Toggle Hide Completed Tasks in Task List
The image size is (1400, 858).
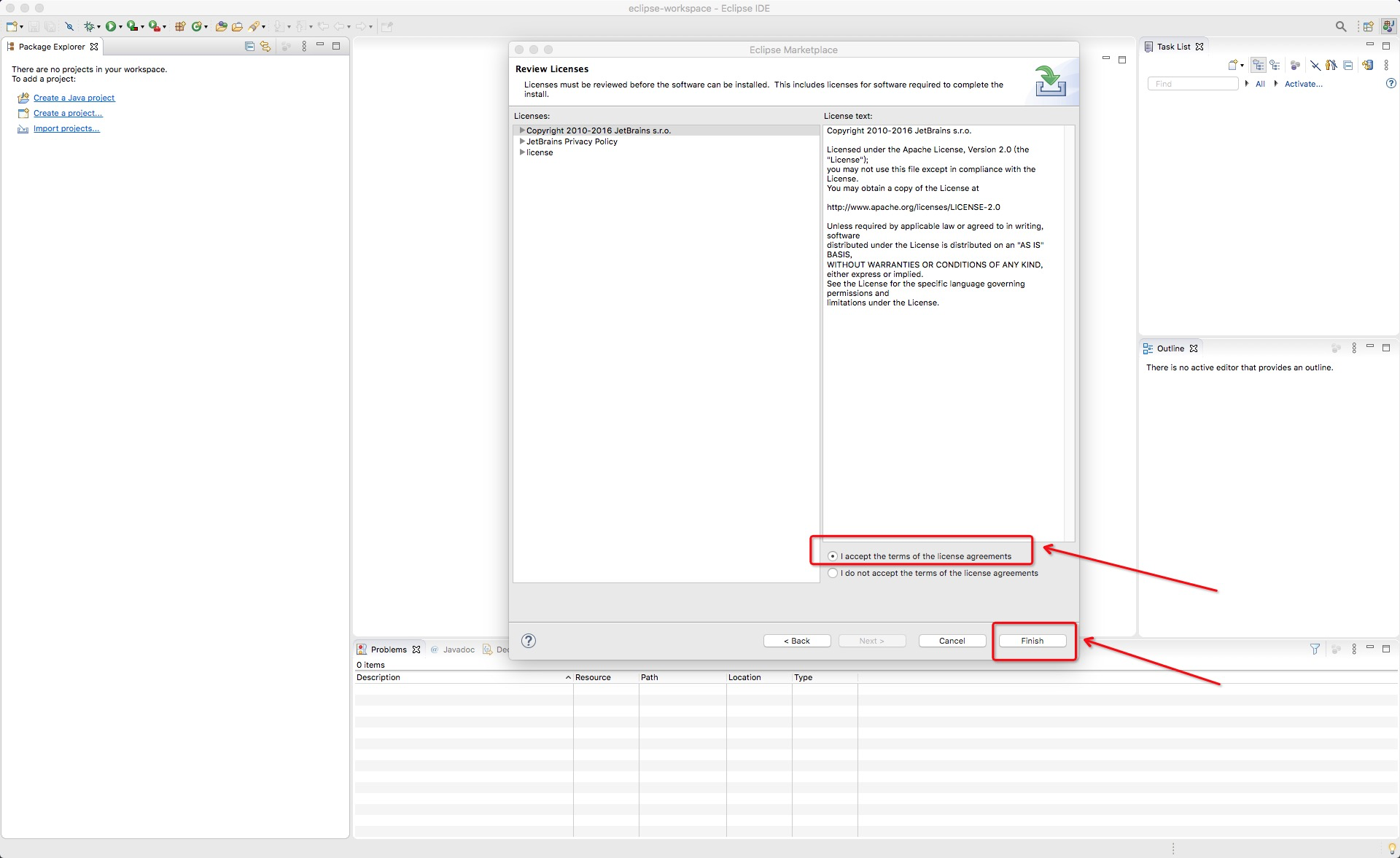coord(1315,65)
